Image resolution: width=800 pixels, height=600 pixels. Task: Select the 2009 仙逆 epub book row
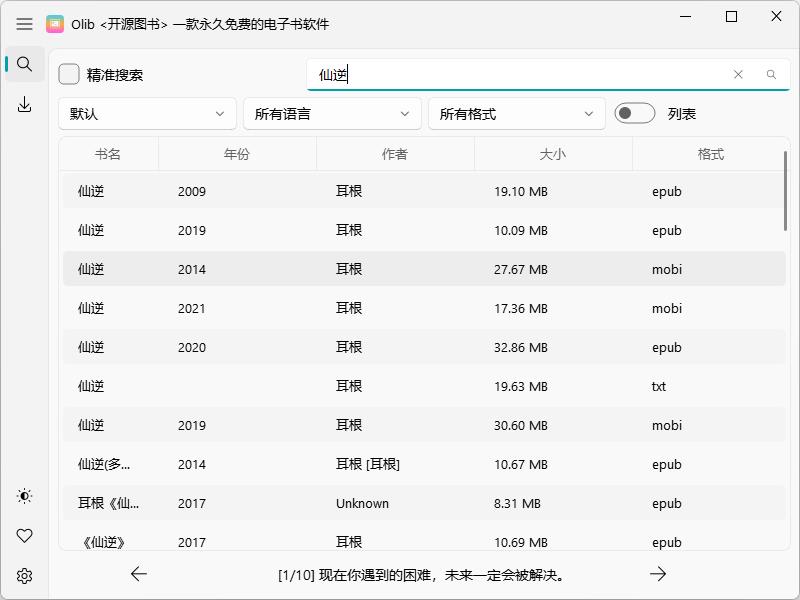coord(400,191)
